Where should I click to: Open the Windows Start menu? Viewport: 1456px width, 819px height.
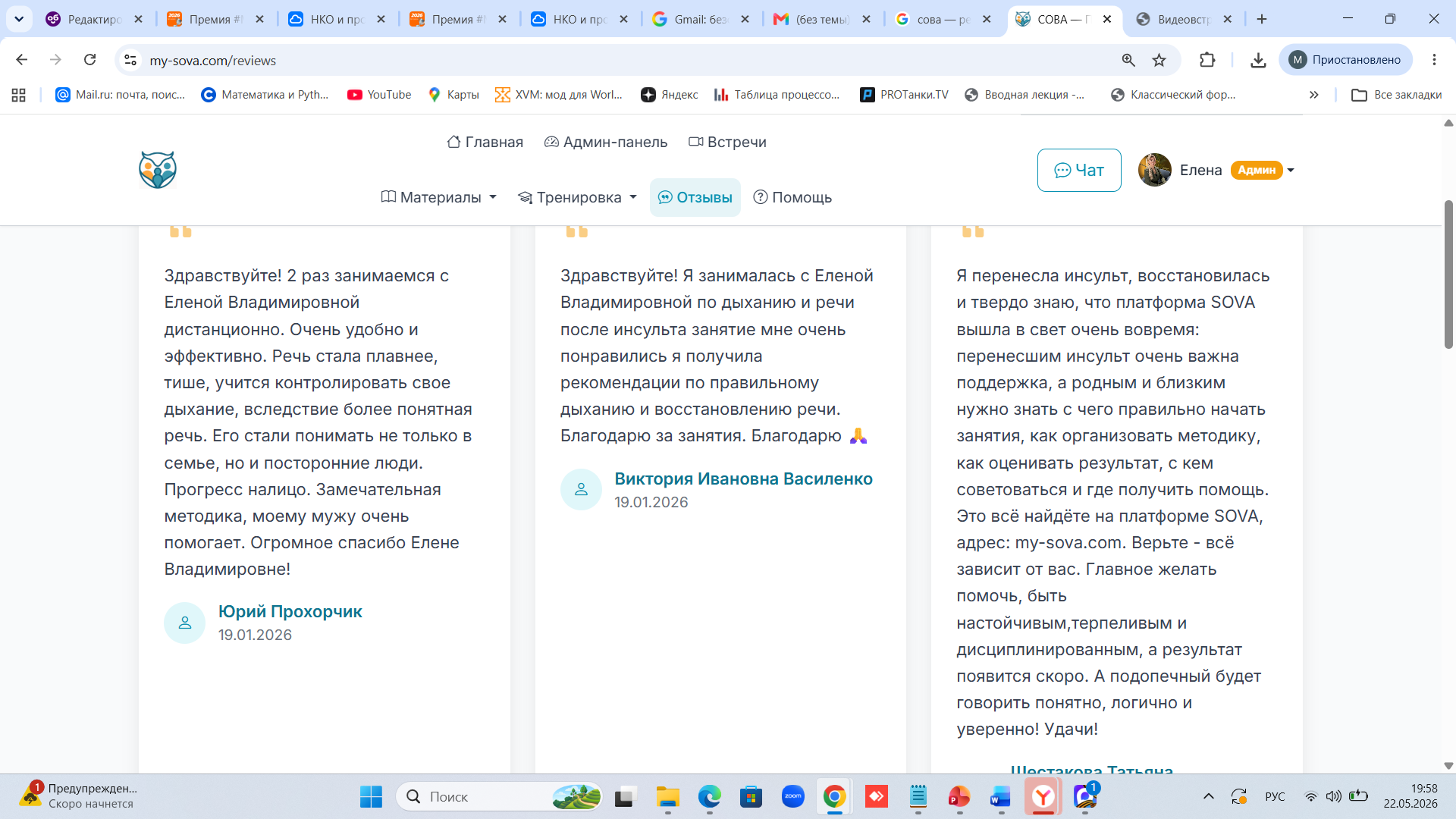pos(371,797)
